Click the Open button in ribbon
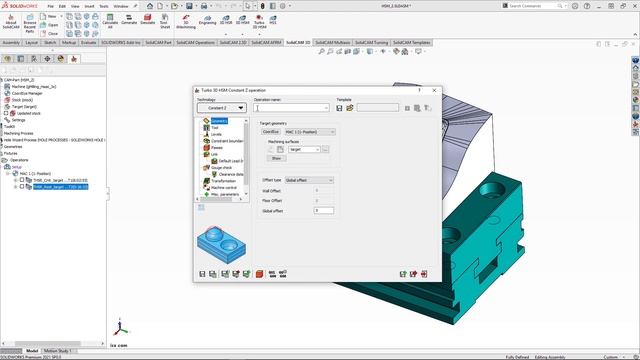640x360 pixels. pos(49,25)
